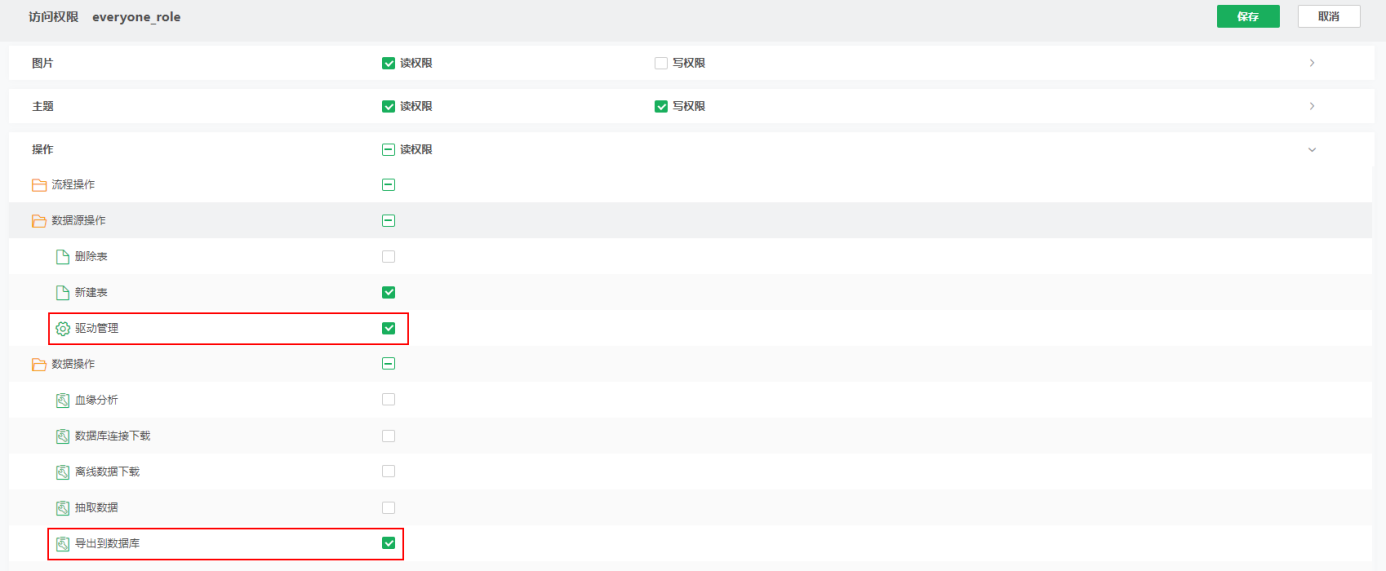This screenshot has height=571, width=1386.
Task: Click the 导出到数据库 icon
Action: [63, 544]
